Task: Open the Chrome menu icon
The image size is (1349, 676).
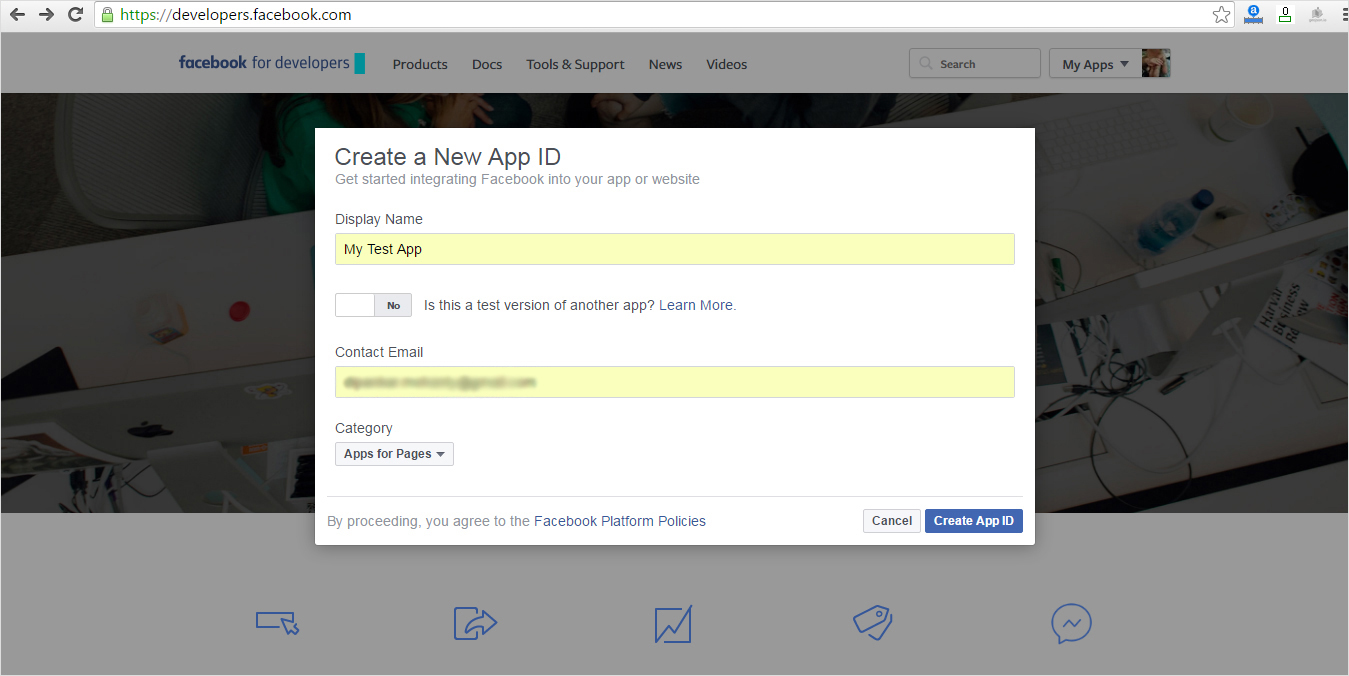Action: pos(1344,15)
